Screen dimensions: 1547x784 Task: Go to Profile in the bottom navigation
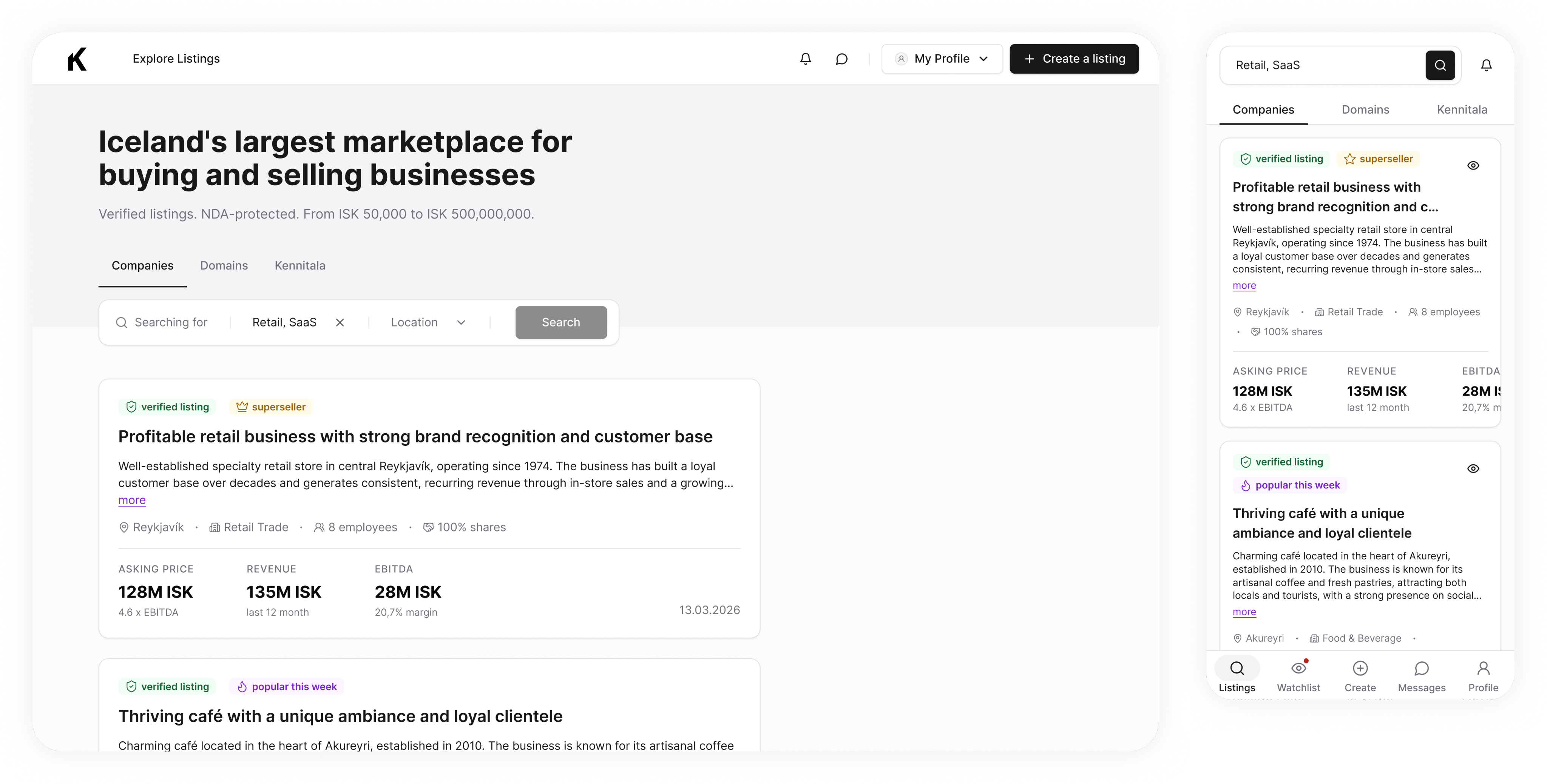[1483, 676]
